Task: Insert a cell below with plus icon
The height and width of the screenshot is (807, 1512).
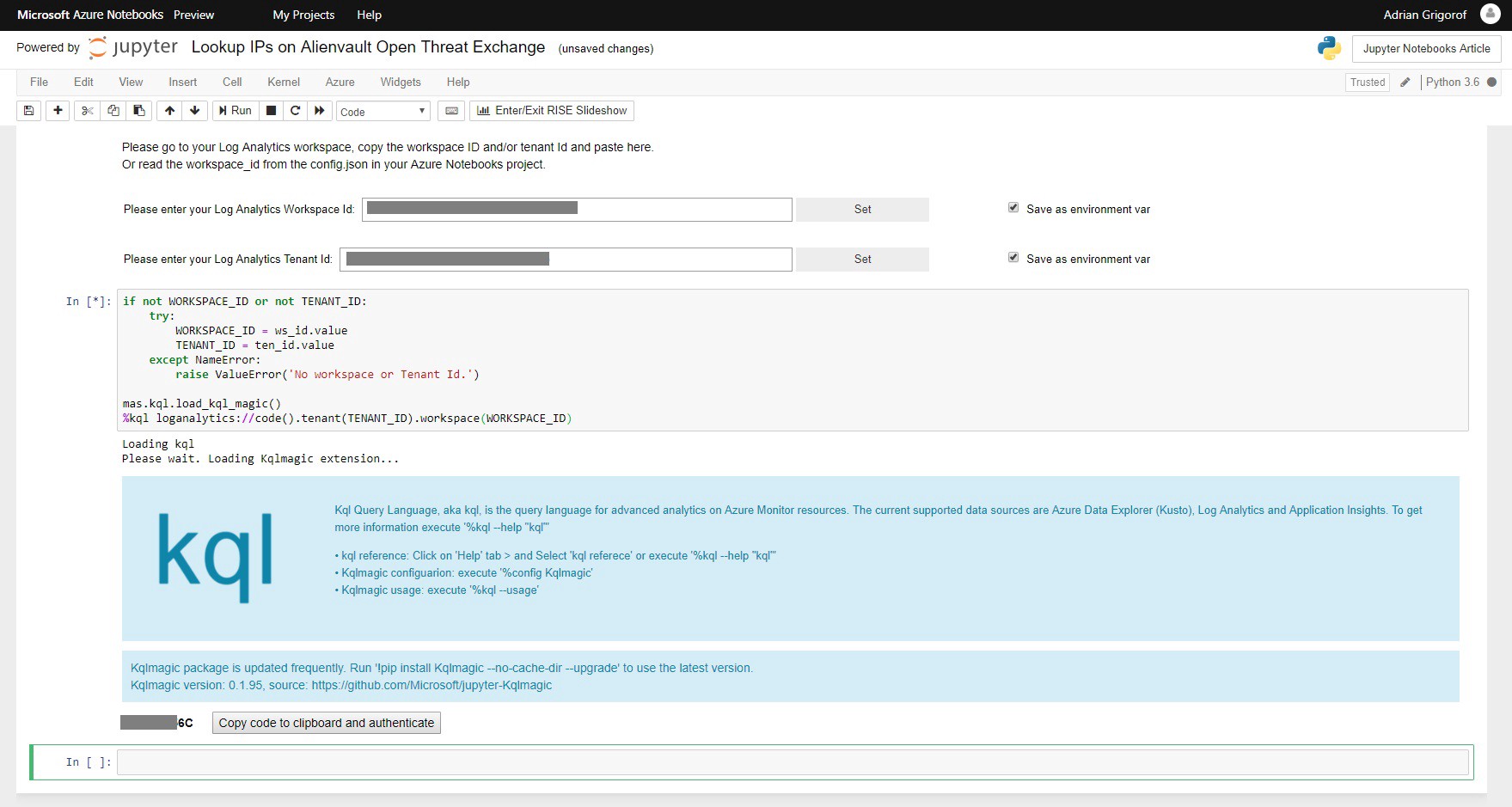Action: pos(58,111)
